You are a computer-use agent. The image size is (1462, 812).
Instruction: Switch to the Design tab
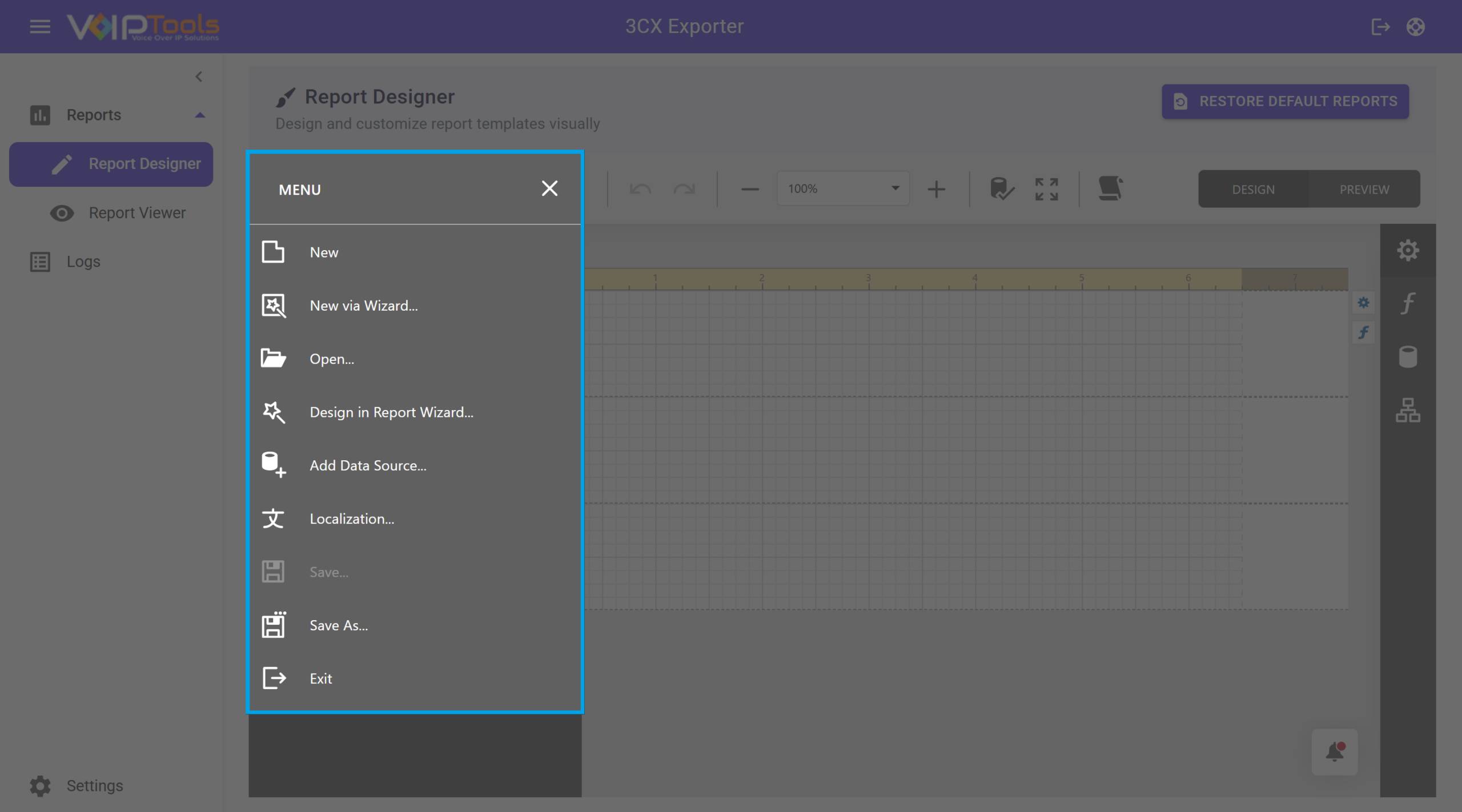pyautogui.click(x=1254, y=189)
